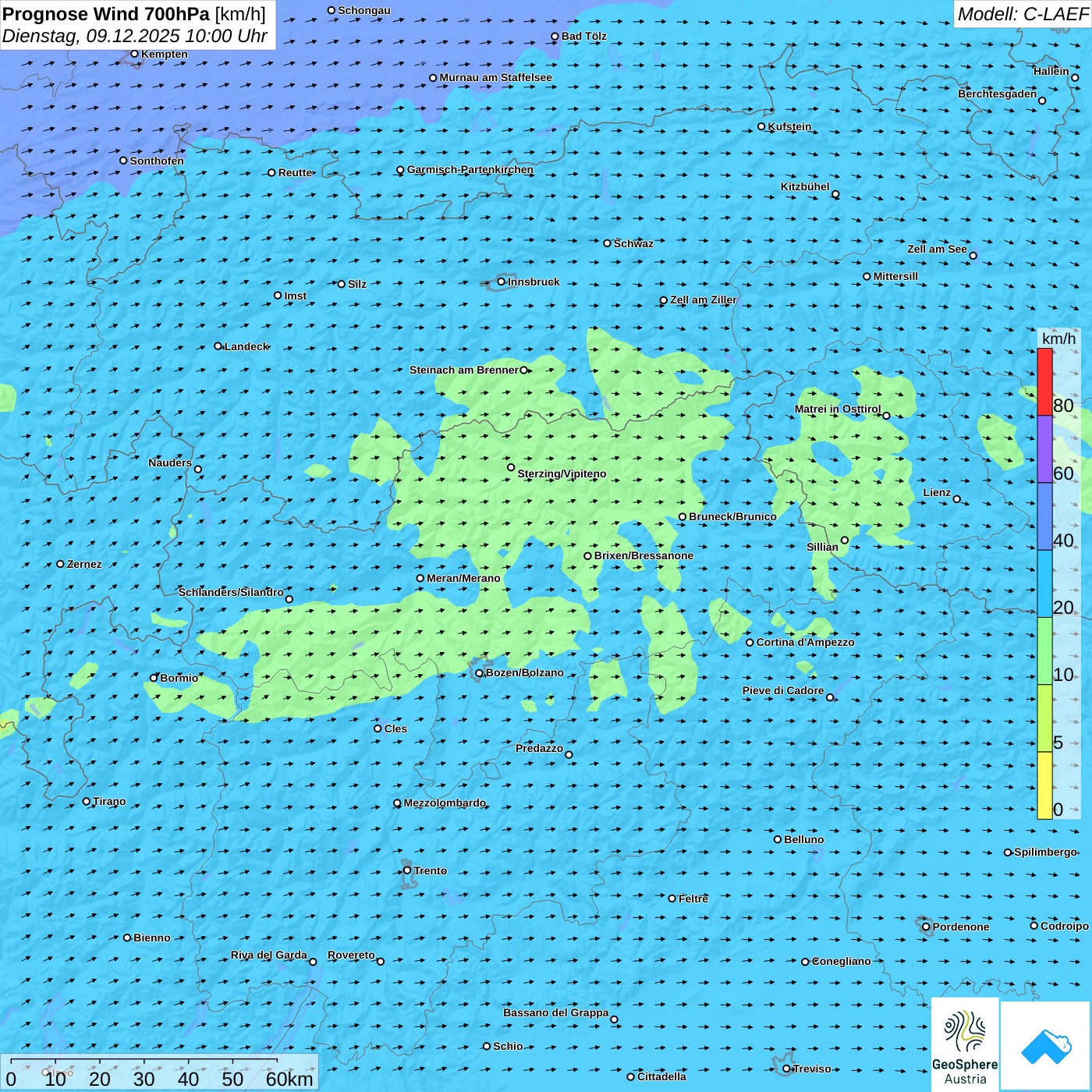1092x1092 pixels.
Task: Click the Innsbruck city marker
Action: 502,282
